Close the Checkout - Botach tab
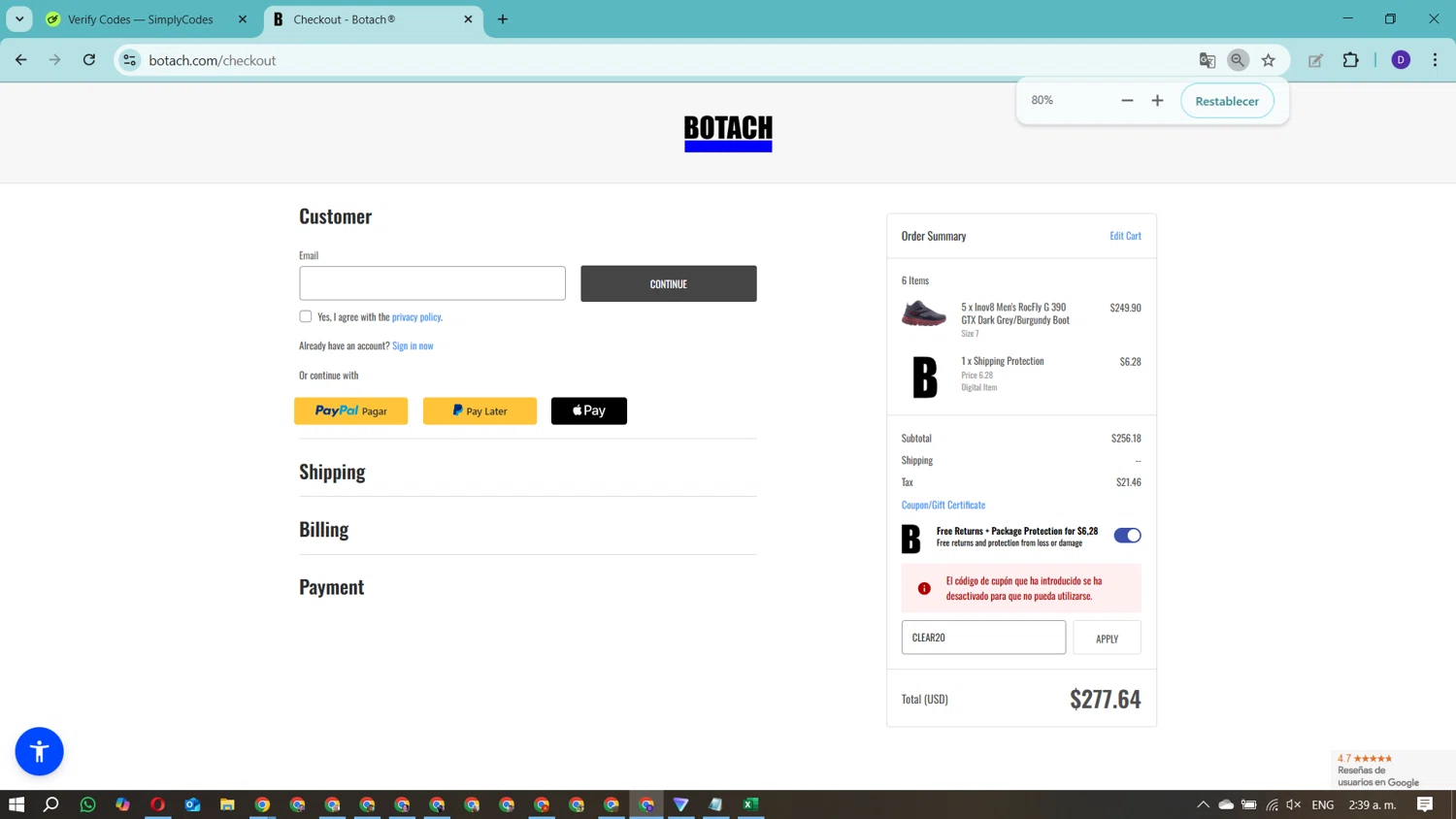Image resolution: width=1456 pixels, height=819 pixels. click(468, 19)
